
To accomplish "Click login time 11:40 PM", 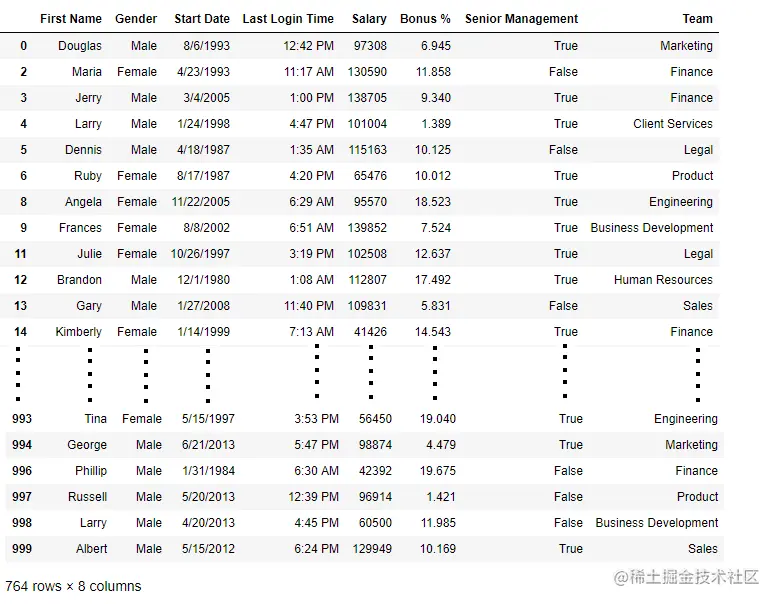I will point(309,306).
